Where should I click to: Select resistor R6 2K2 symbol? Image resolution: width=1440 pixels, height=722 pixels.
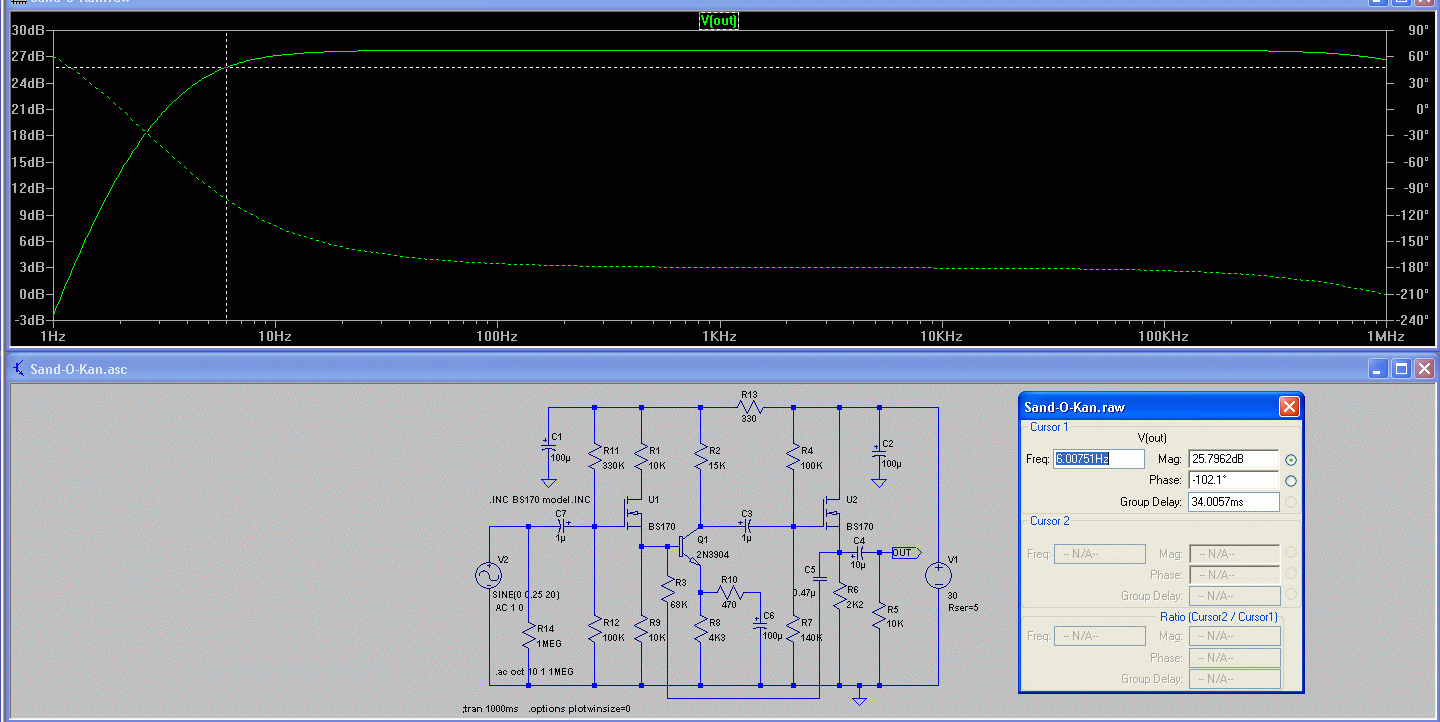839,596
